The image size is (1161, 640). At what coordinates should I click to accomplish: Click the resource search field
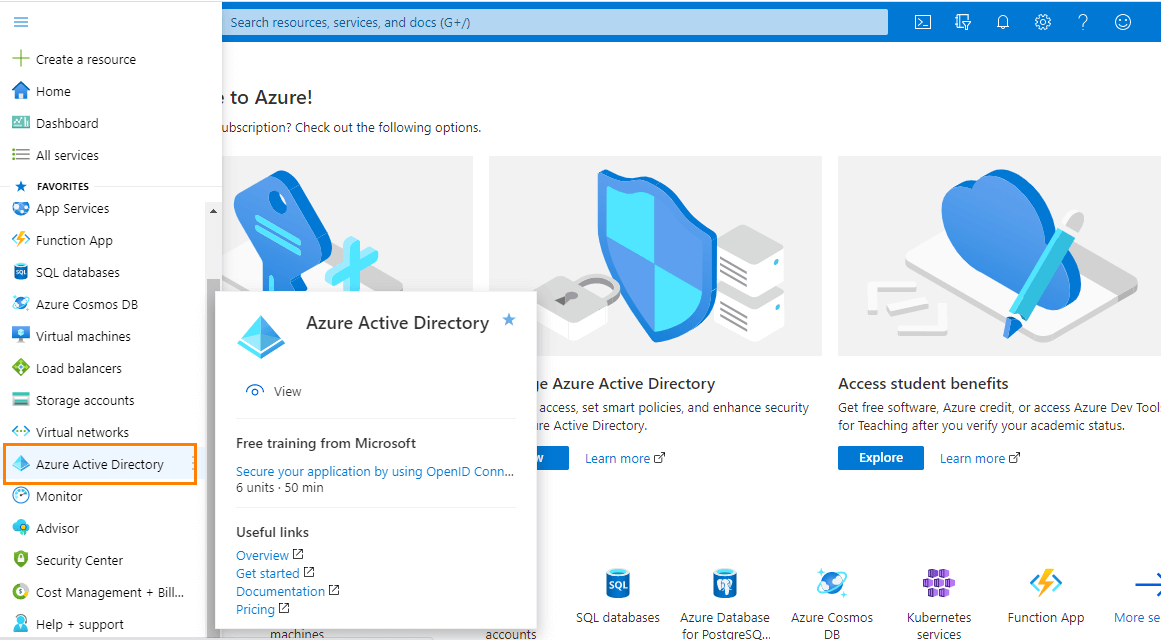556,21
